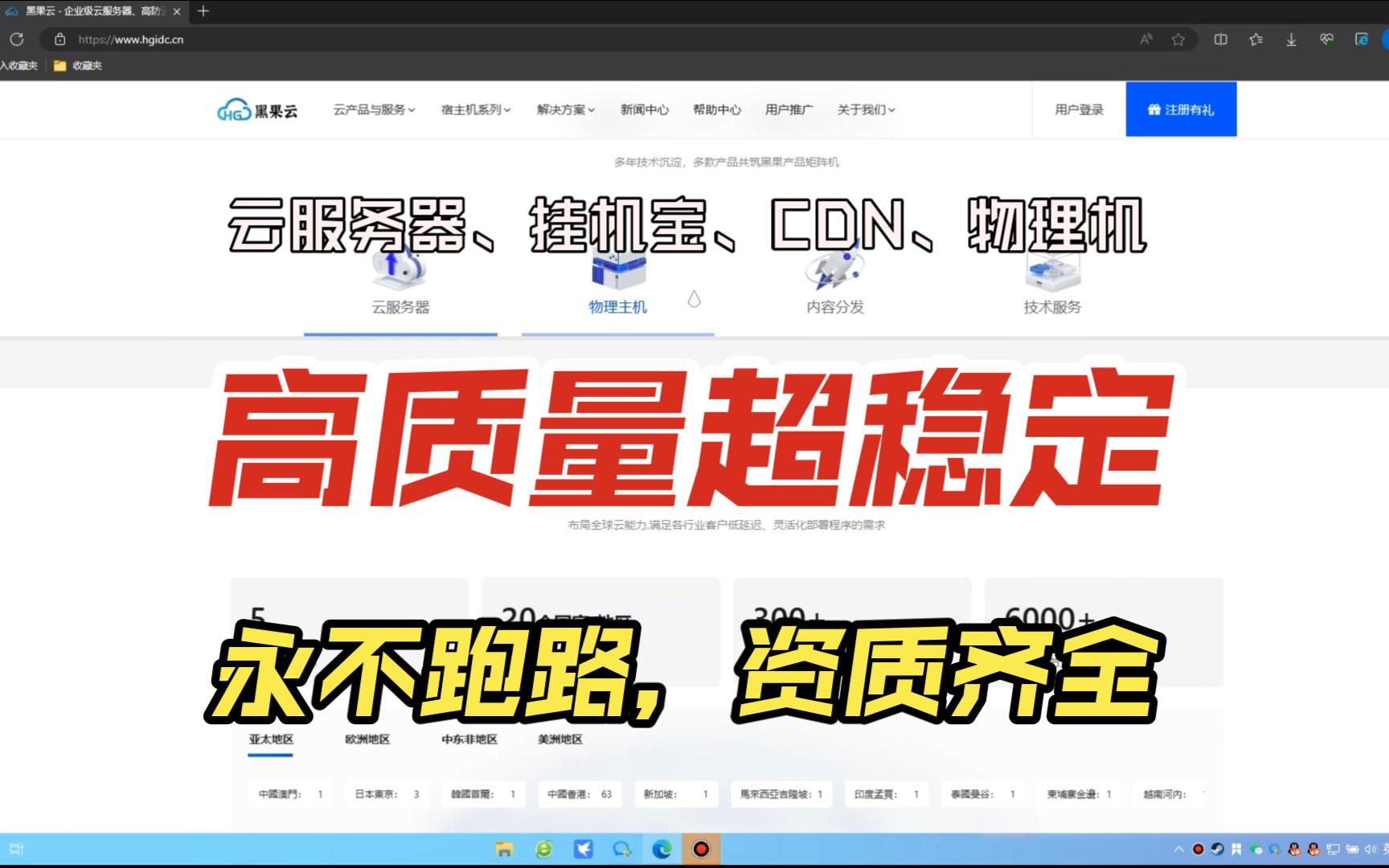Reload the page with the refresh icon
This screenshot has width=1389, height=868.
(17, 39)
